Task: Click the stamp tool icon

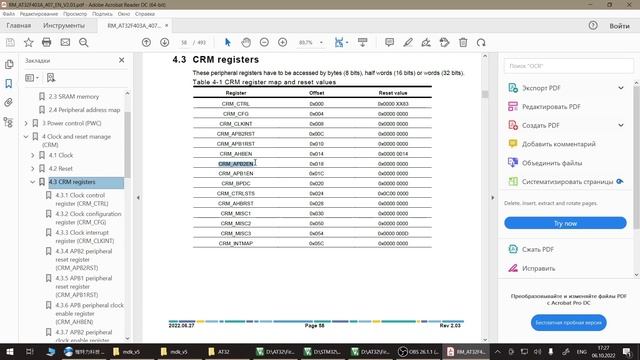Action: point(444,42)
